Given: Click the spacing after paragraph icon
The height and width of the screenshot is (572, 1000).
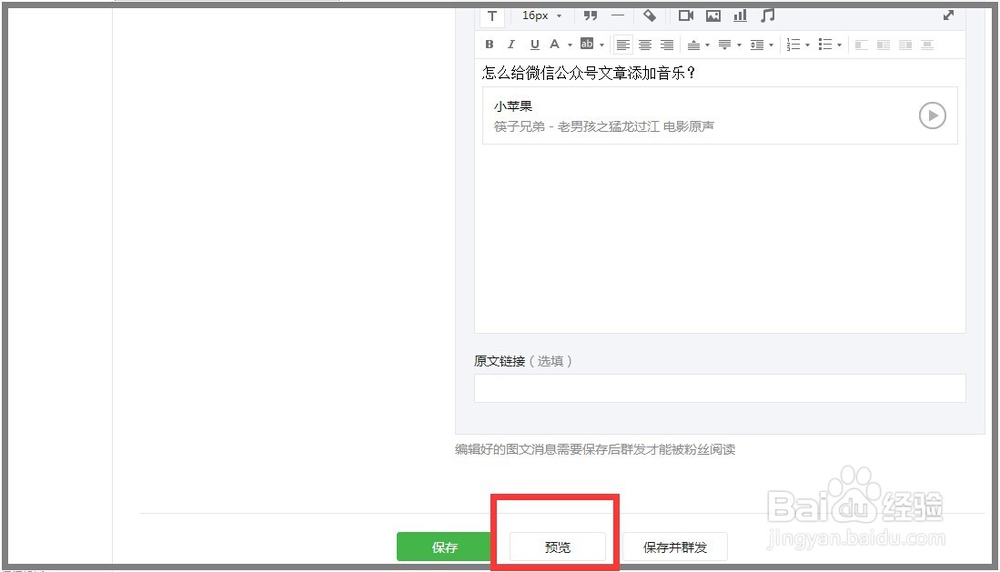Looking at the screenshot, I should (724, 45).
